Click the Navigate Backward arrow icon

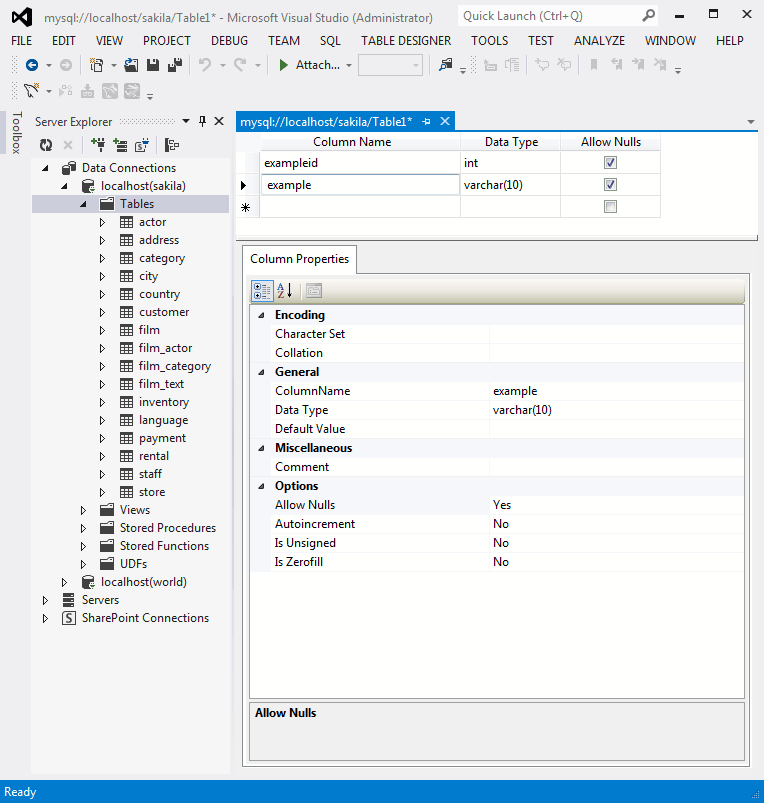tap(32, 65)
